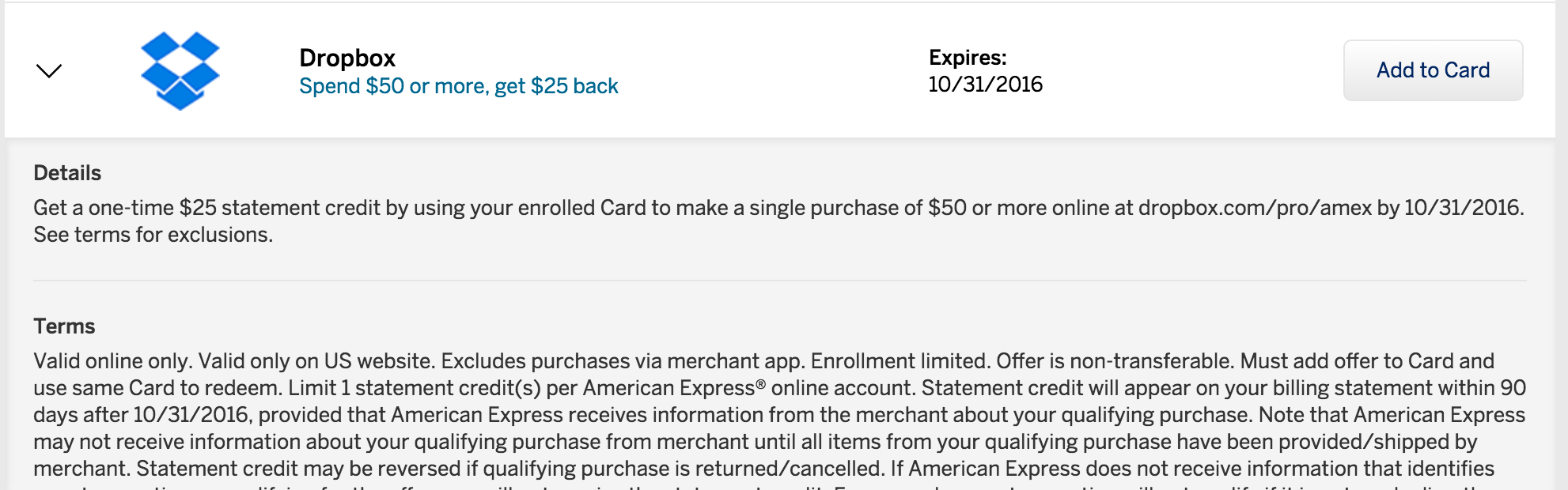Select the 10/31/2016 expiration date in header

[x=985, y=85]
